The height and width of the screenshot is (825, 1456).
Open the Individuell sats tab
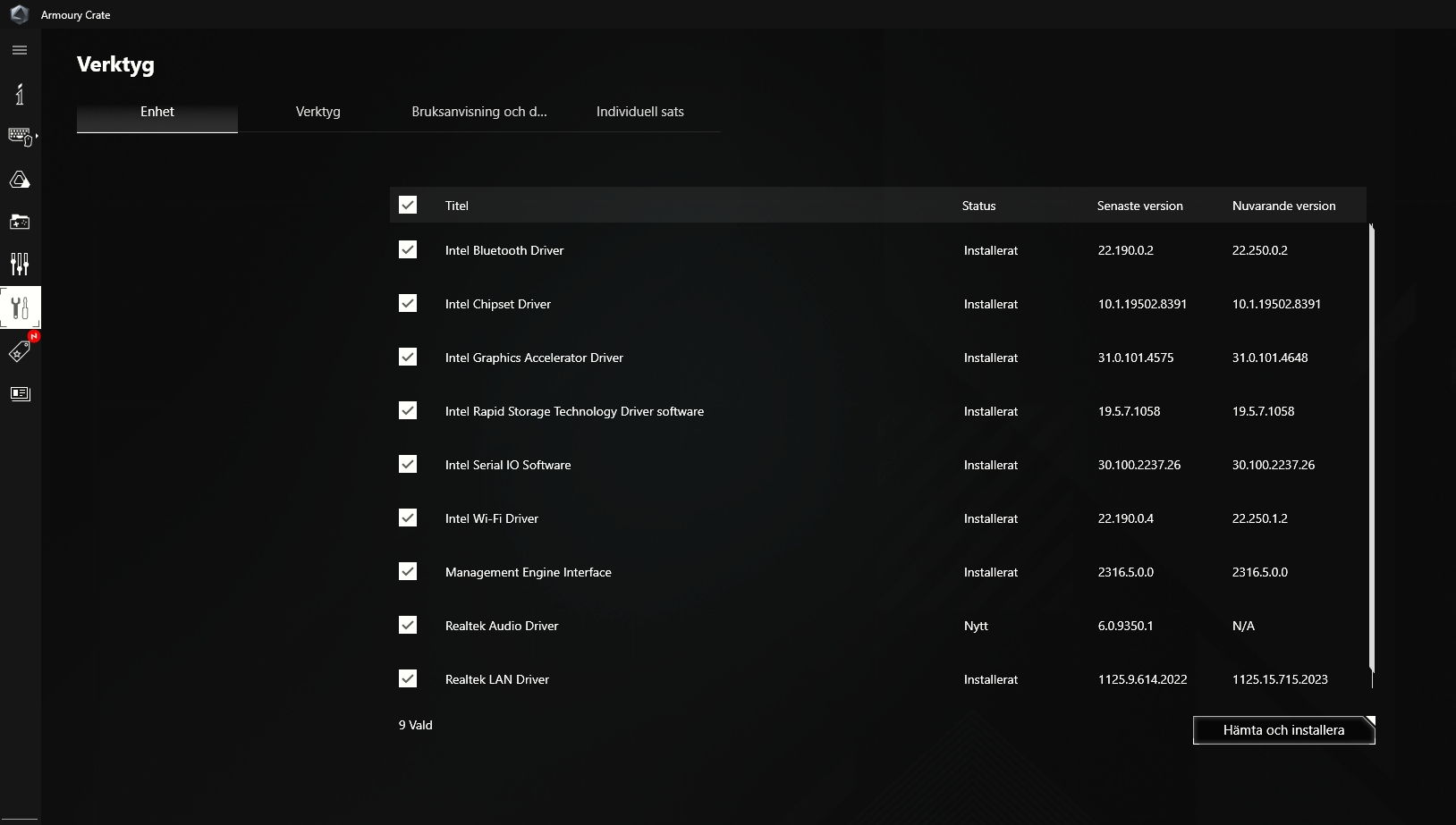click(640, 112)
